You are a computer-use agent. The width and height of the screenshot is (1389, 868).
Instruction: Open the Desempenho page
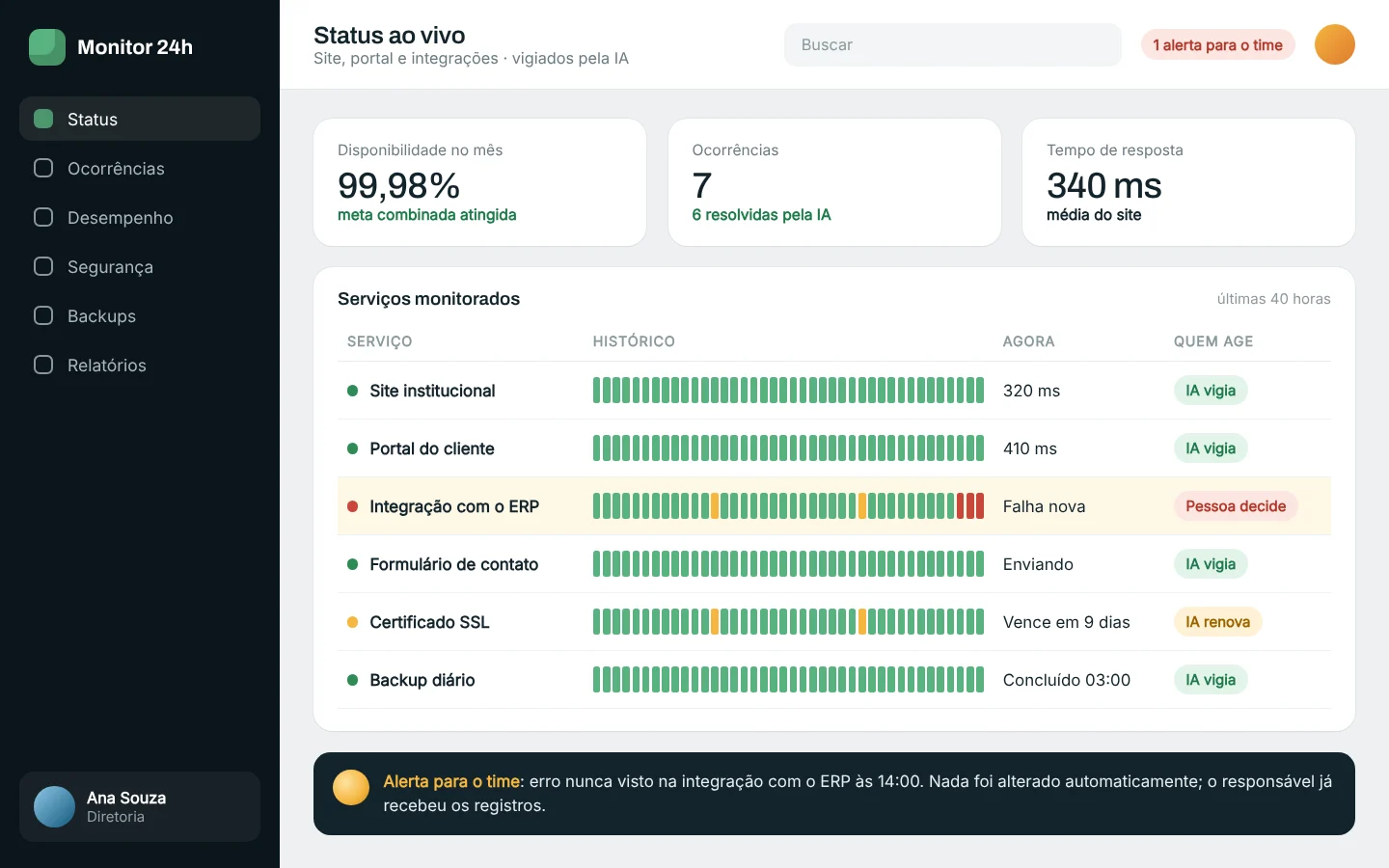coord(140,217)
